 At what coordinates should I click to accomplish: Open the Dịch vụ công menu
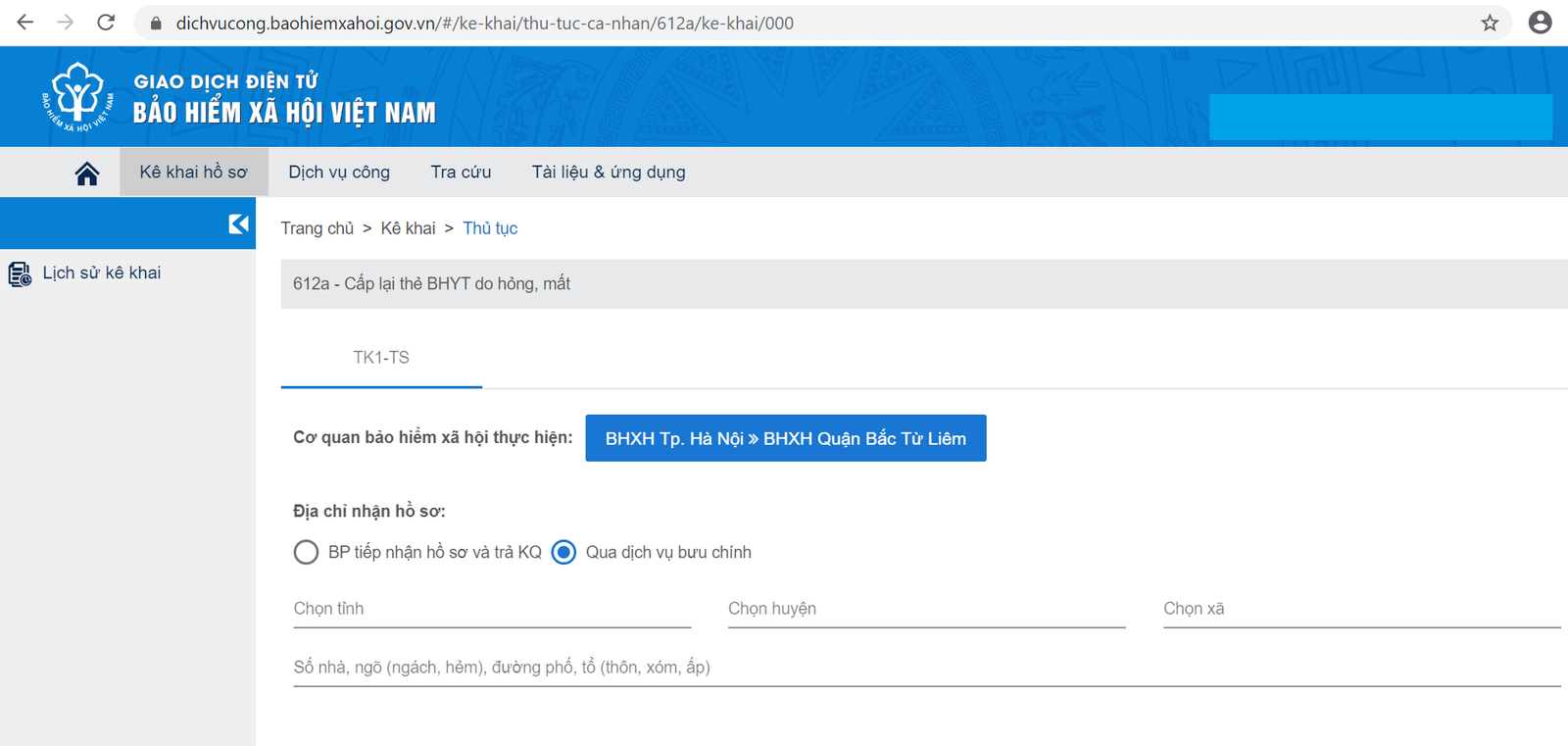coord(339,173)
